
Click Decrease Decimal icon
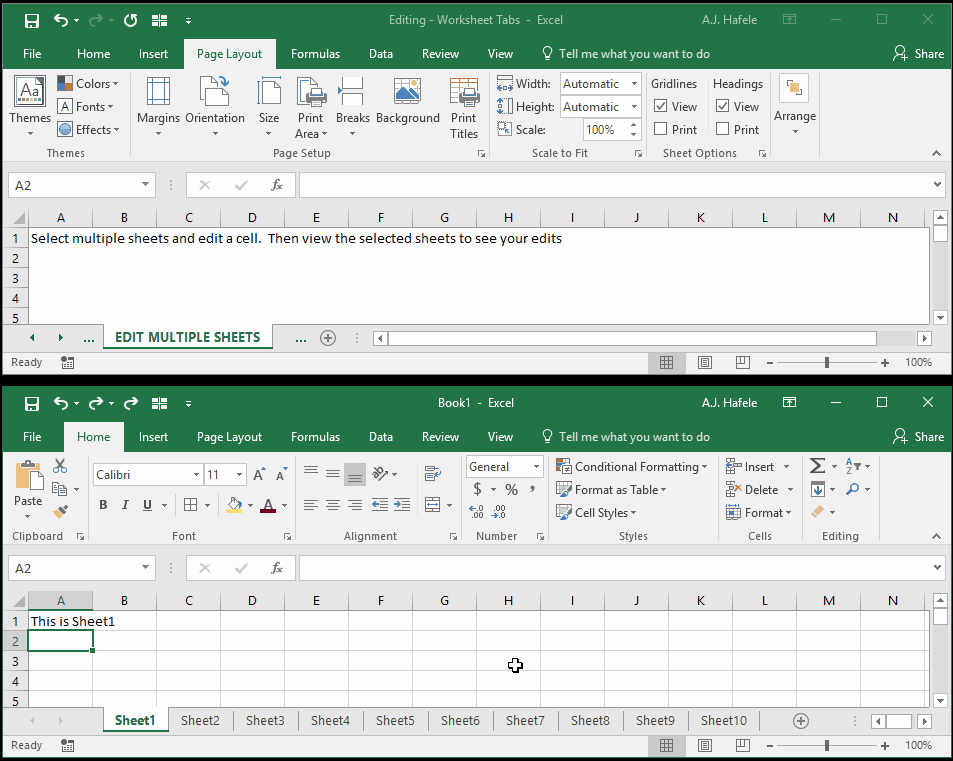coord(498,512)
